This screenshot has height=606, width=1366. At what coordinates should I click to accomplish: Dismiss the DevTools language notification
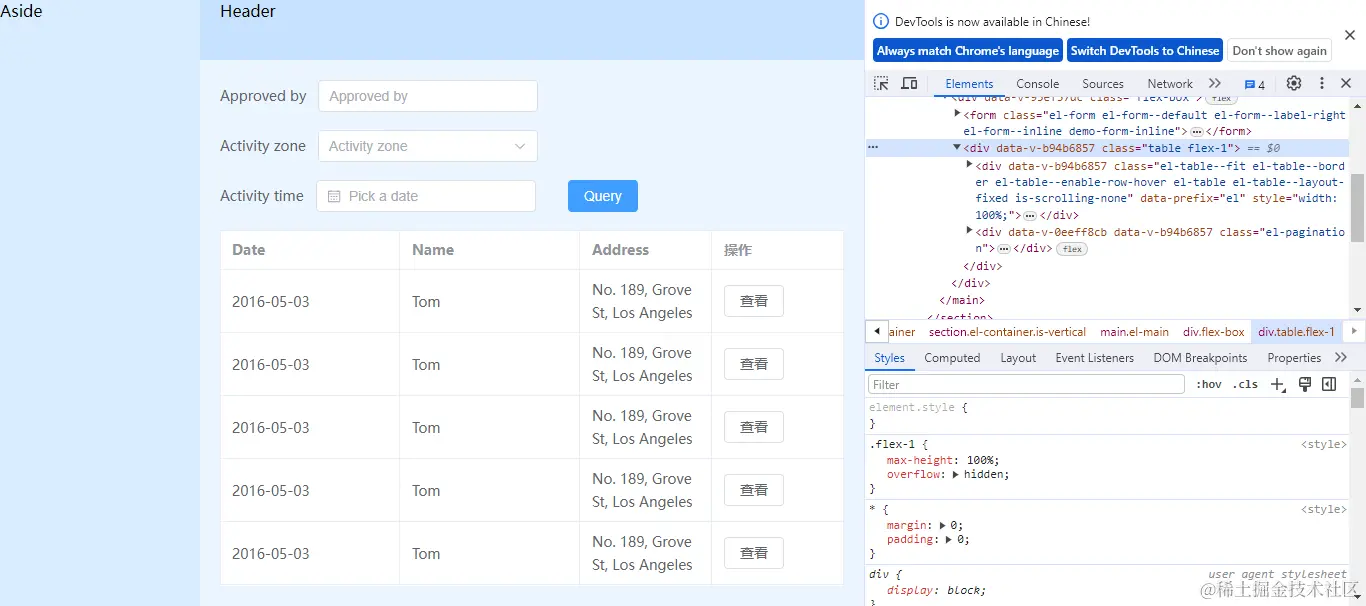point(1349,35)
